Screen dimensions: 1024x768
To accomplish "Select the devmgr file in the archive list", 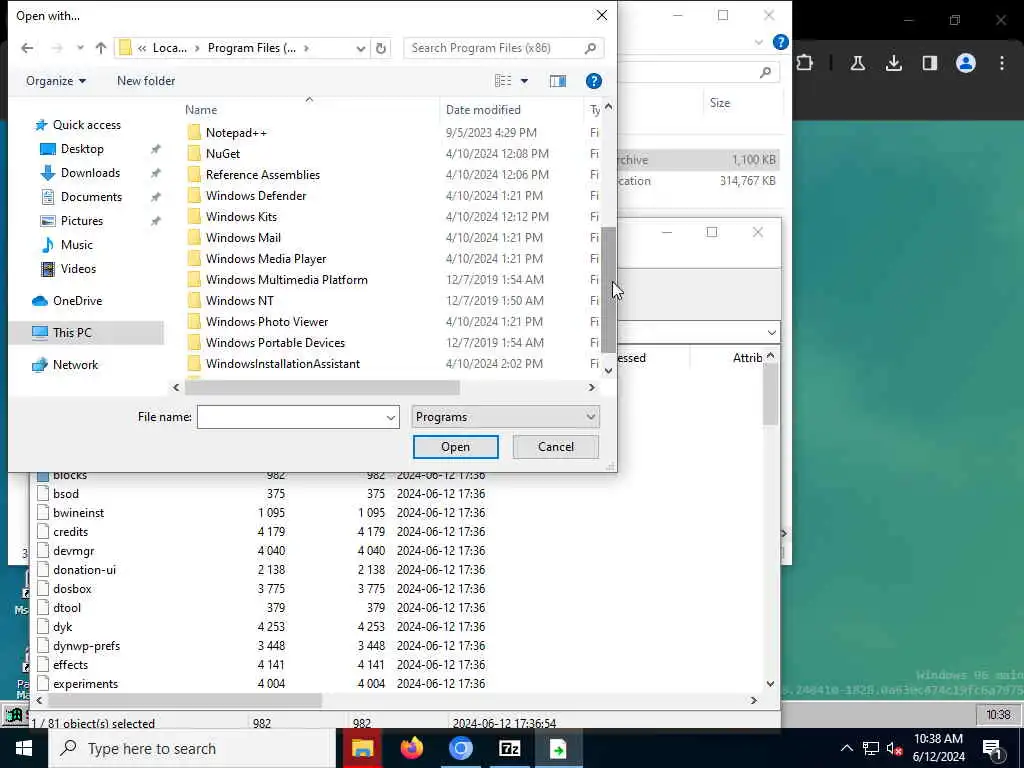I will pyautogui.click(x=73, y=551).
